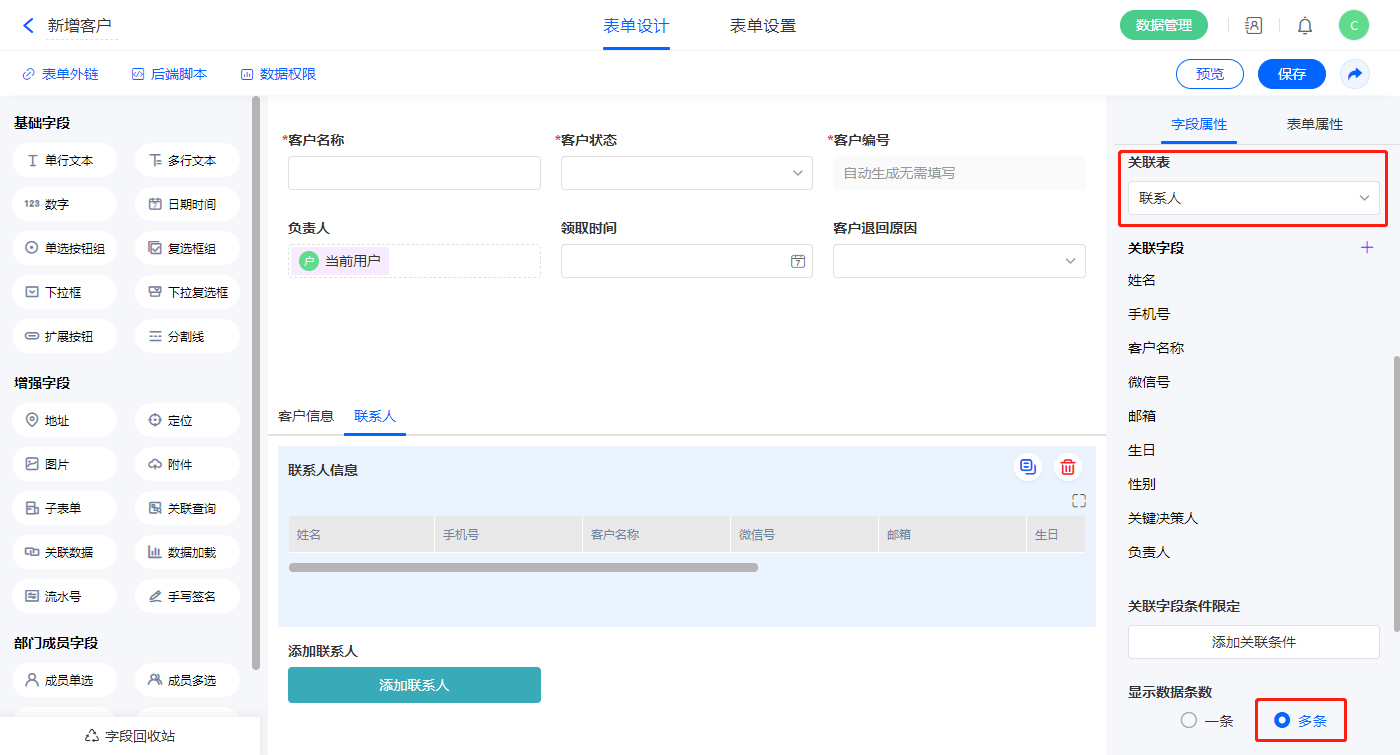Open the 关联表 dropdown showing 联系人
The image size is (1400, 755).
pos(1253,198)
